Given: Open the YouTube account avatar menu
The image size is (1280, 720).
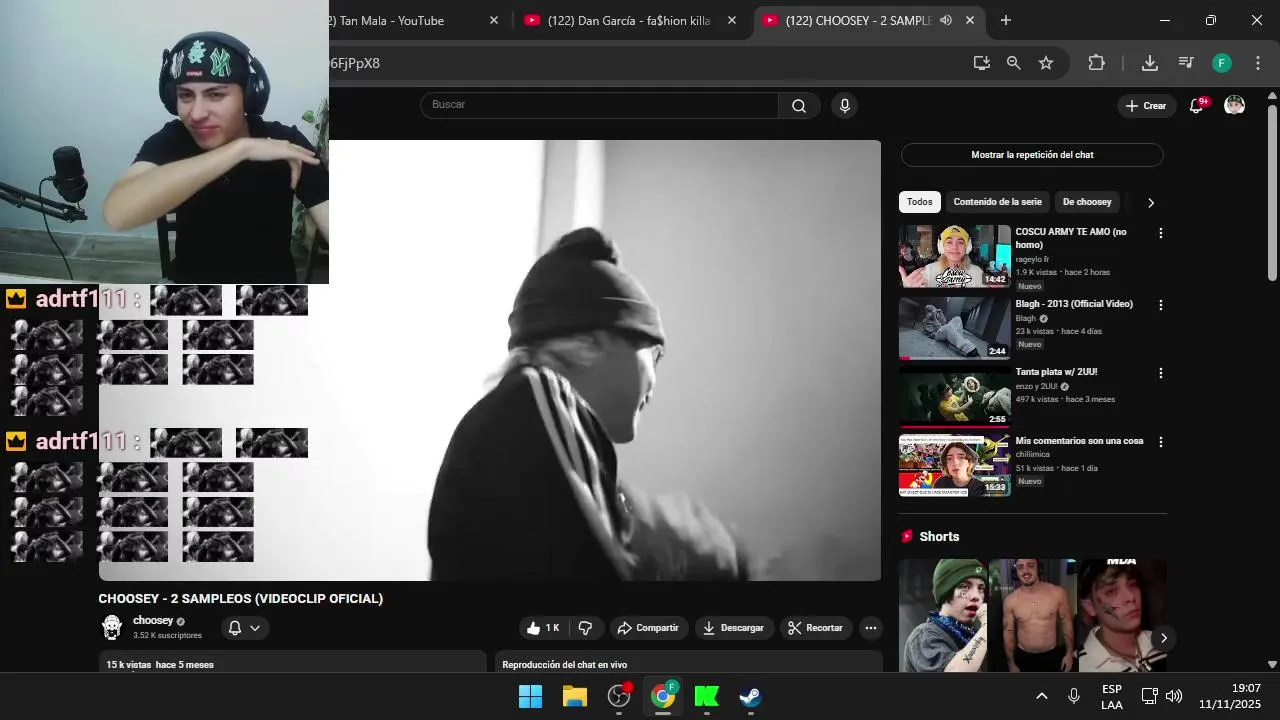Looking at the screenshot, I should coord(1235,106).
